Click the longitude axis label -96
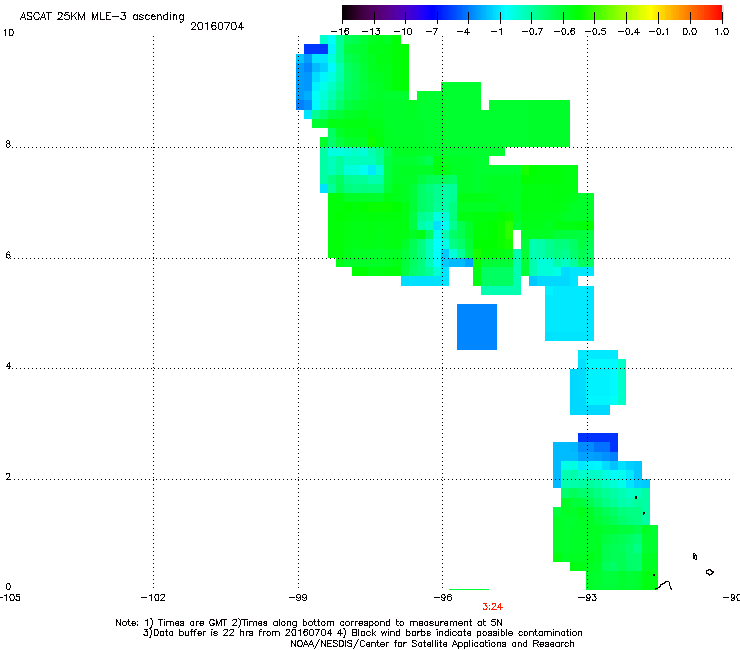 click(x=443, y=598)
